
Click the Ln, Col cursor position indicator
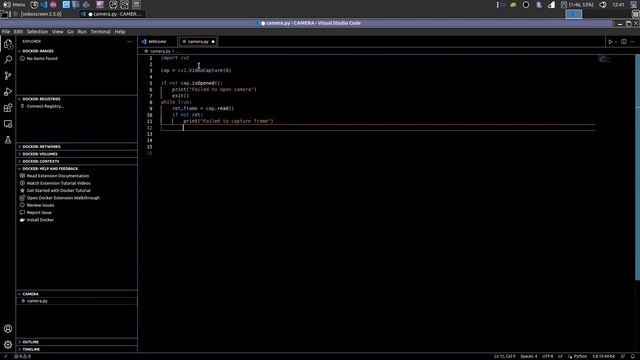(504, 356)
